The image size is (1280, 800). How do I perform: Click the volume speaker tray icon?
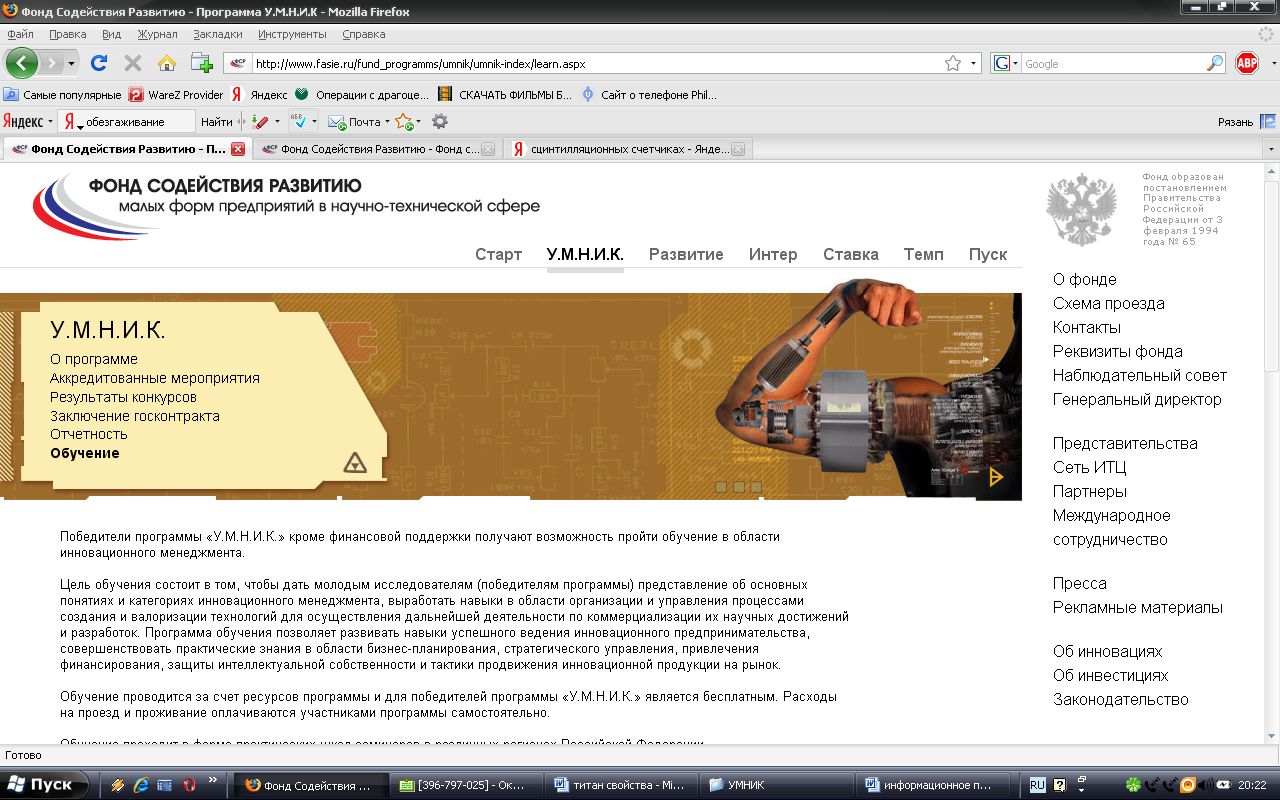1207,785
